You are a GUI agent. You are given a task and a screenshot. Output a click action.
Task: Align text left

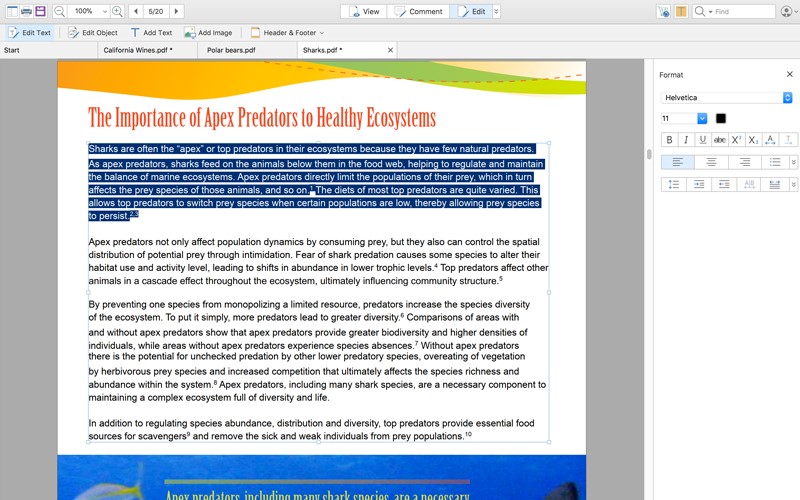coord(678,162)
